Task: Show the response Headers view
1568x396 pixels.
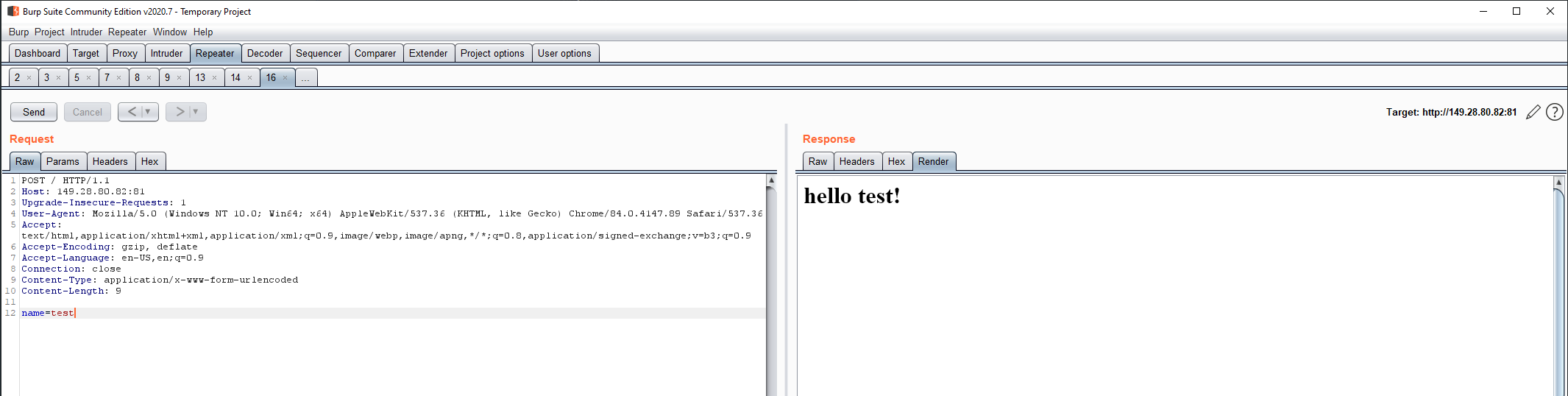Action: coord(857,161)
